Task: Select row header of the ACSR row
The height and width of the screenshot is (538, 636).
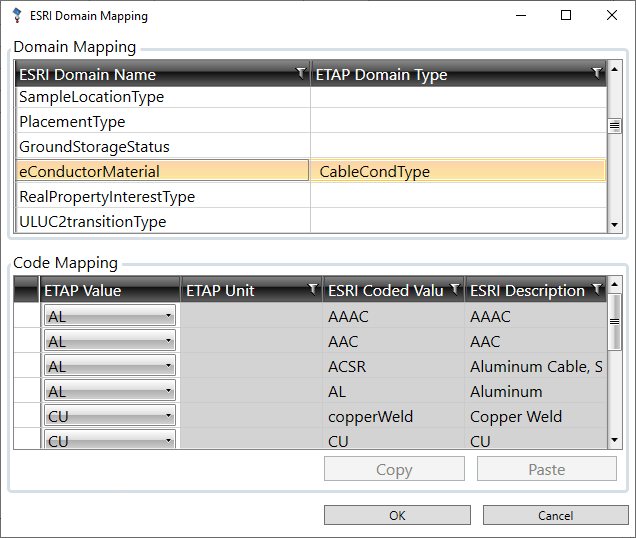Action: coord(26,366)
